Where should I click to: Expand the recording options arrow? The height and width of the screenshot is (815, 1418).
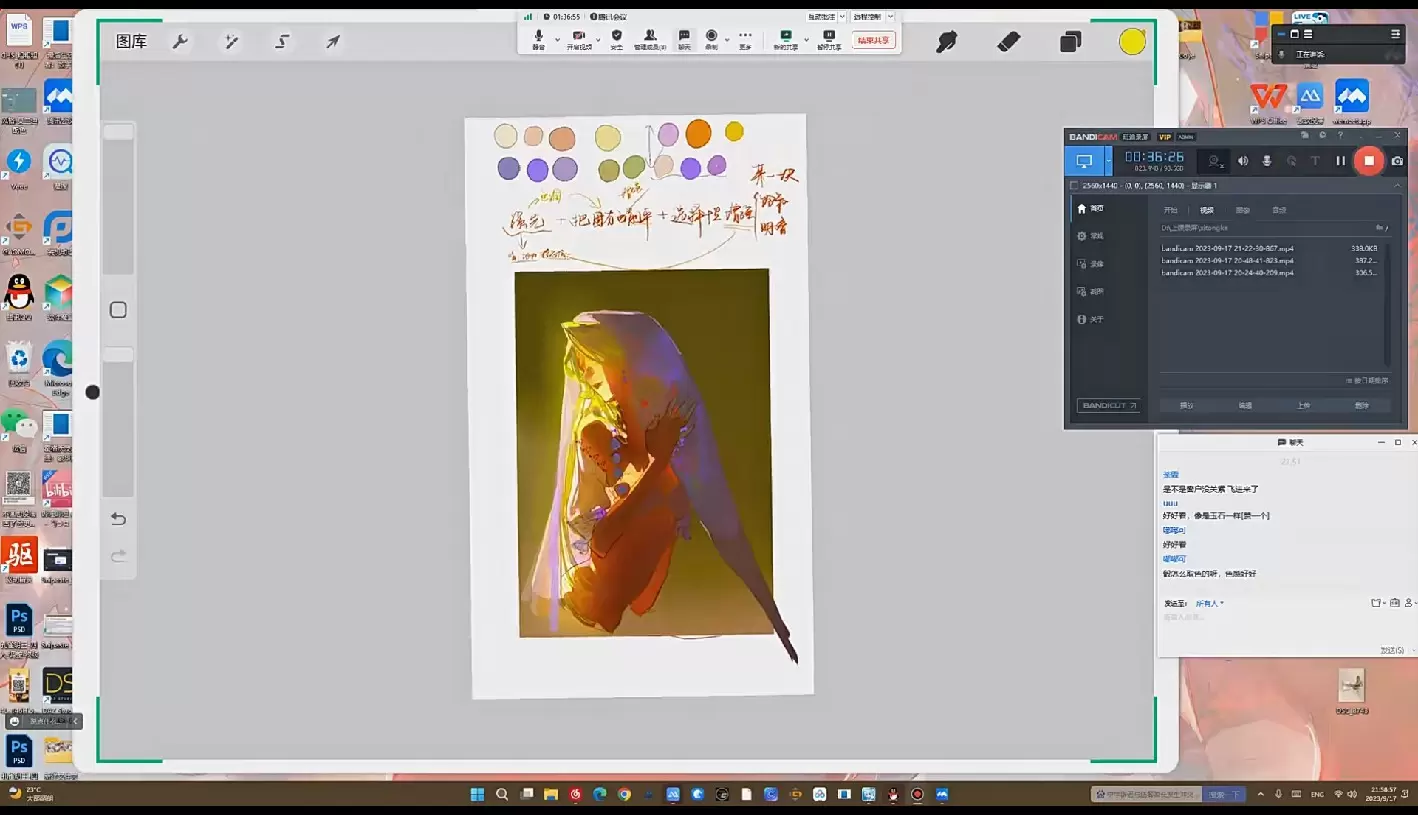click(x=726, y=40)
